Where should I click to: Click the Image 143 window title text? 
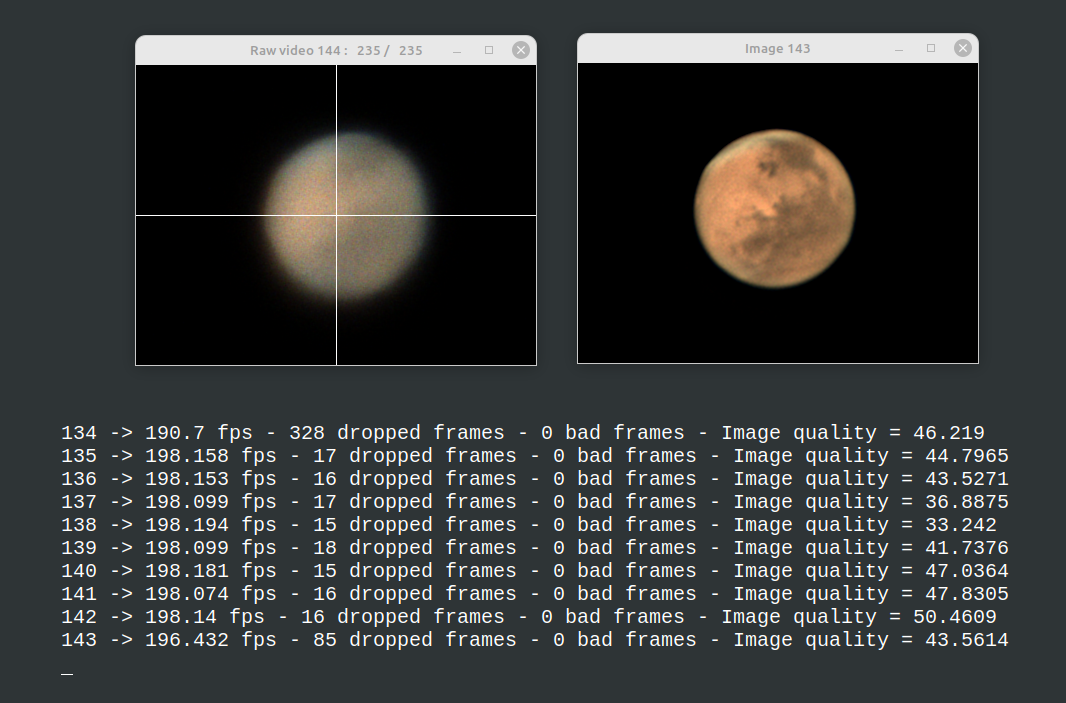coord(777,49)
